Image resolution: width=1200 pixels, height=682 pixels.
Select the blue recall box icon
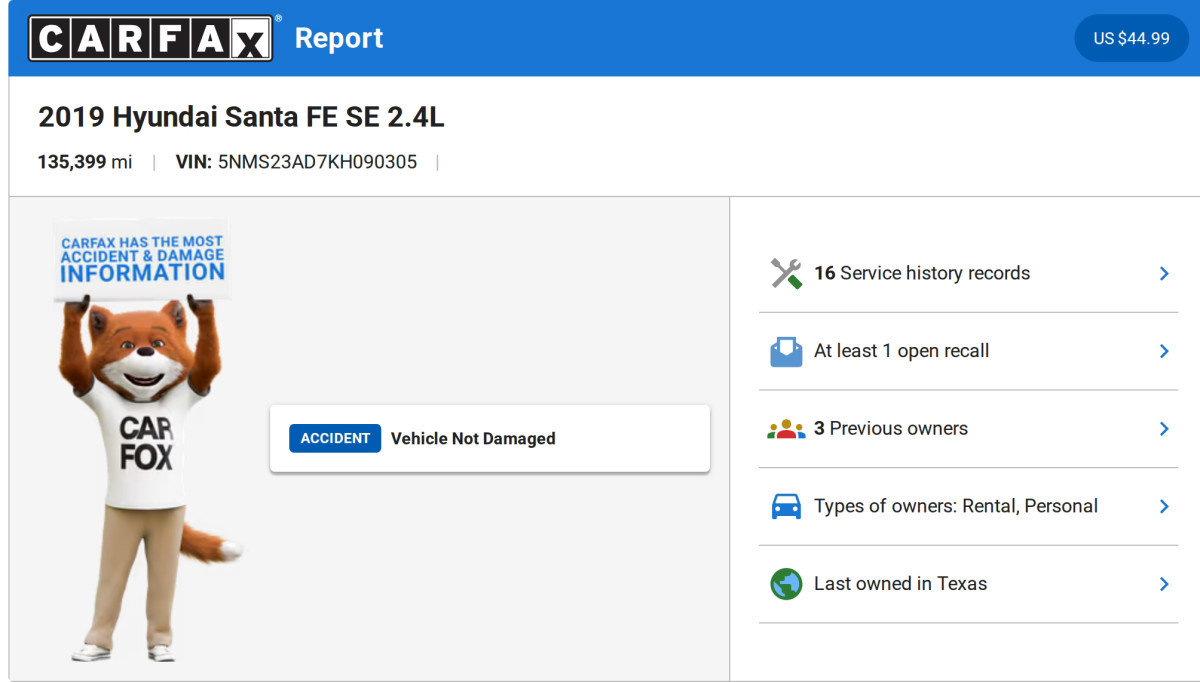787,351
